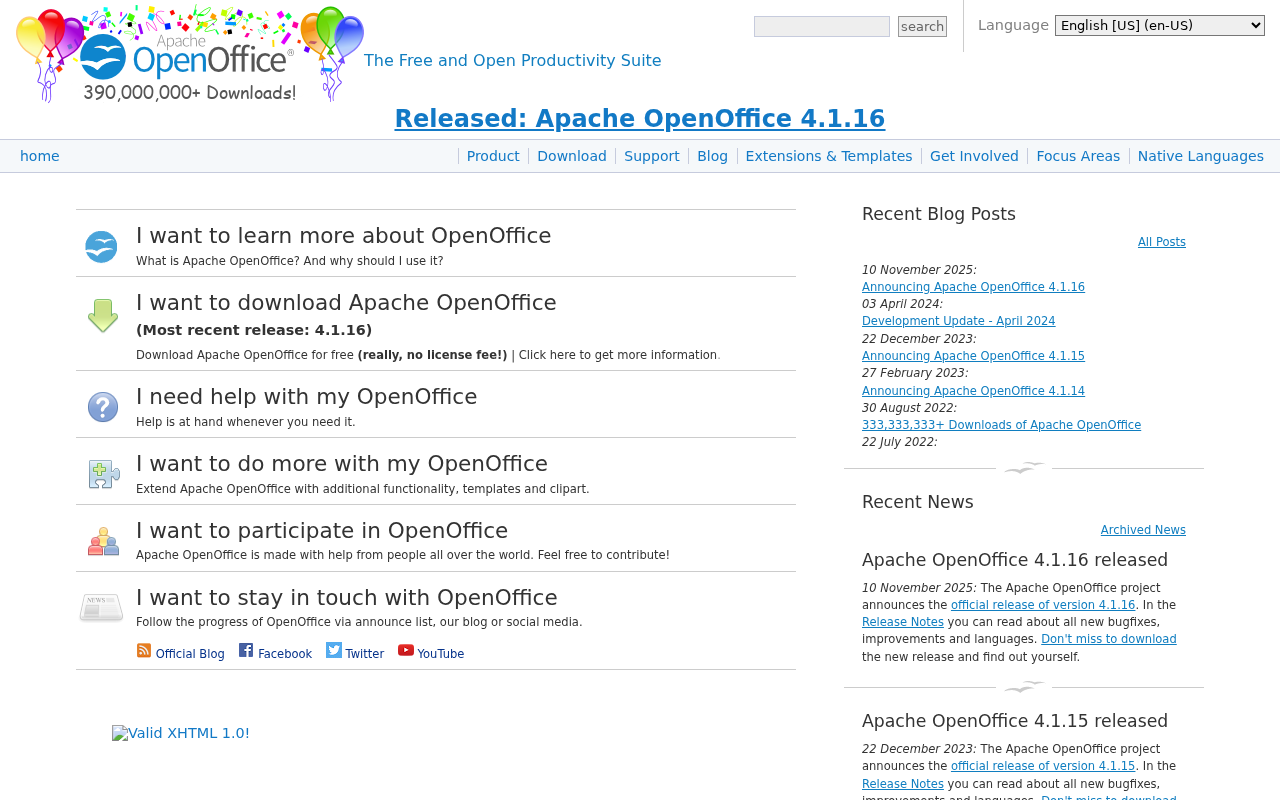The image size is (1280, 800).
Task: Click "Click here to get more information" text
Action: 618,355
